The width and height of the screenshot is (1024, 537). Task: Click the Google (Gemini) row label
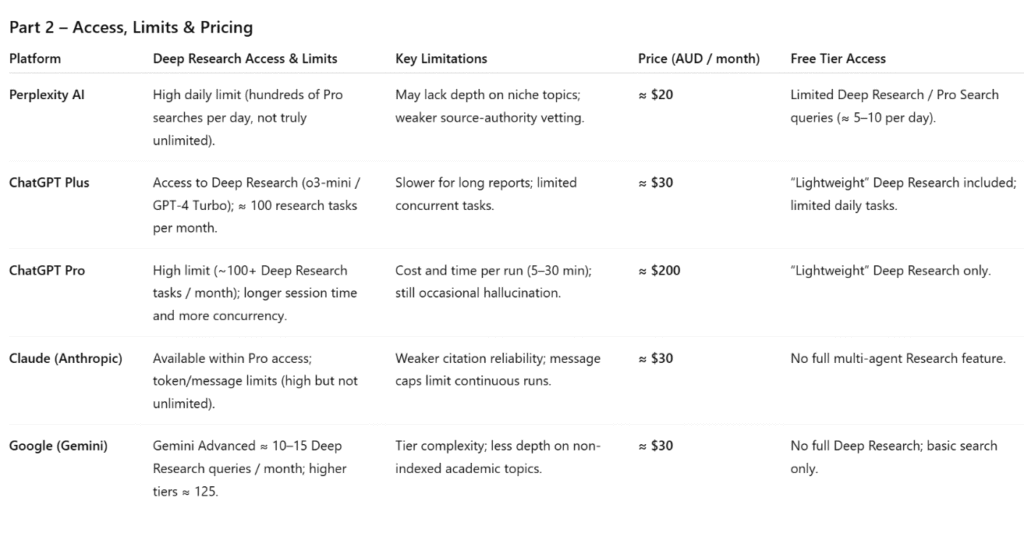59,446
